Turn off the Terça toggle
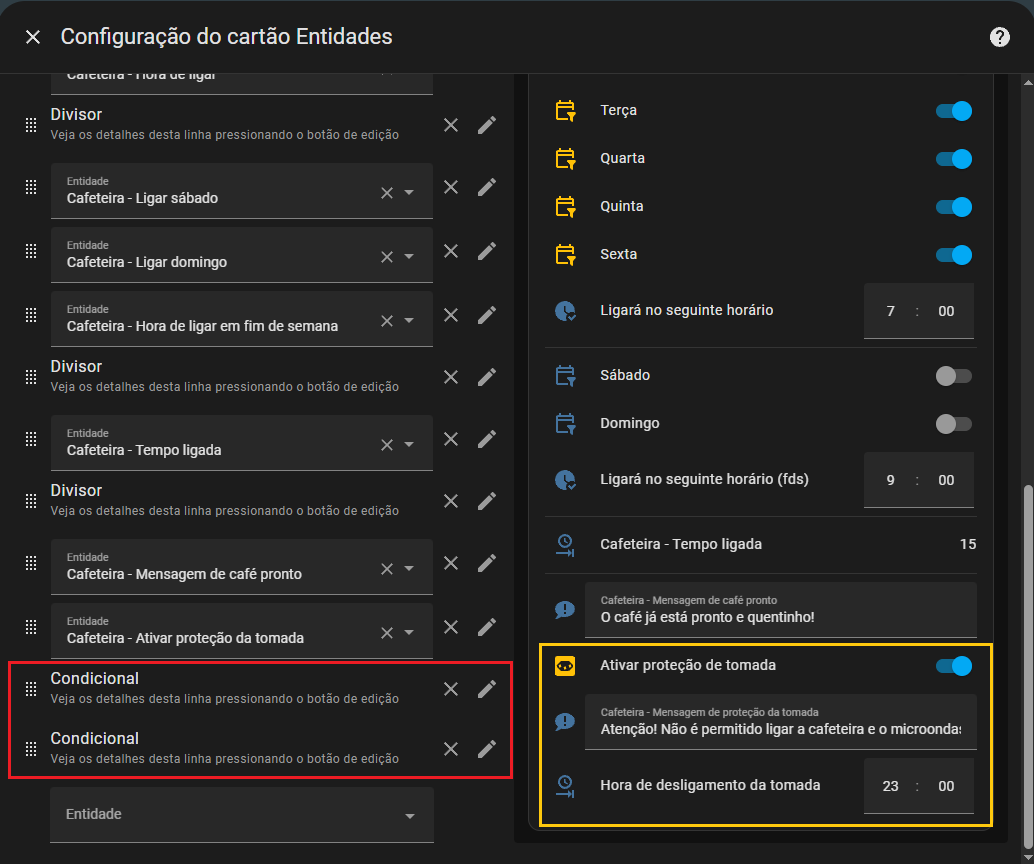The height and width of the screenshot is (864, 1034). click(953, 111)
